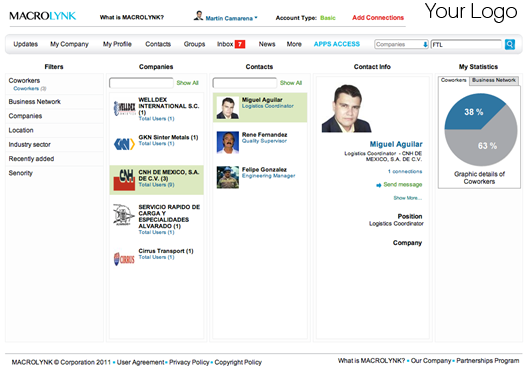Click the Send message arrow icon

tap(378, 185)
